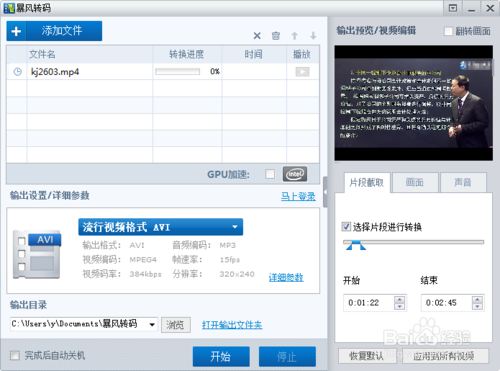500x371 pixels.
Task: Click the 15fps frame rate value
Action: (x=230, y=260)
